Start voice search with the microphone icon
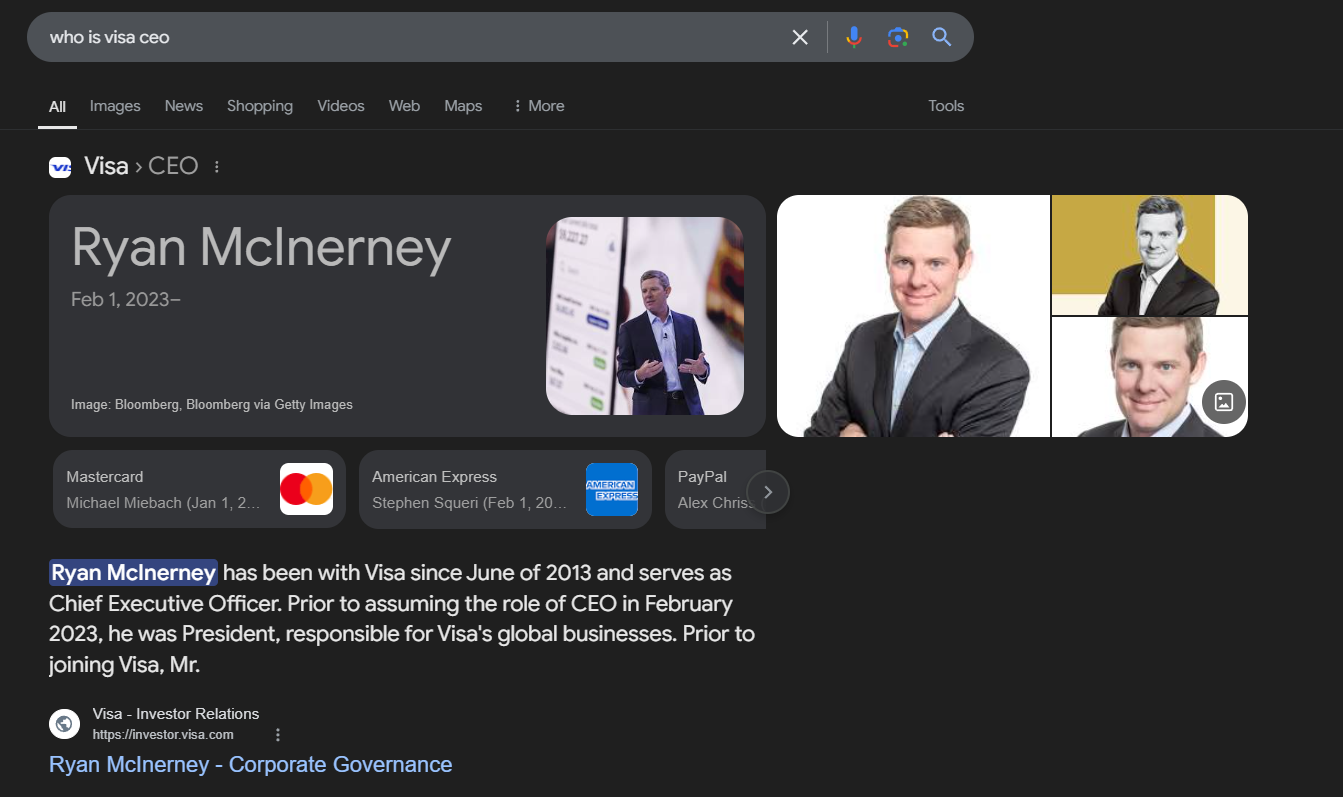The image size is (1343, 797). point(853,37)
